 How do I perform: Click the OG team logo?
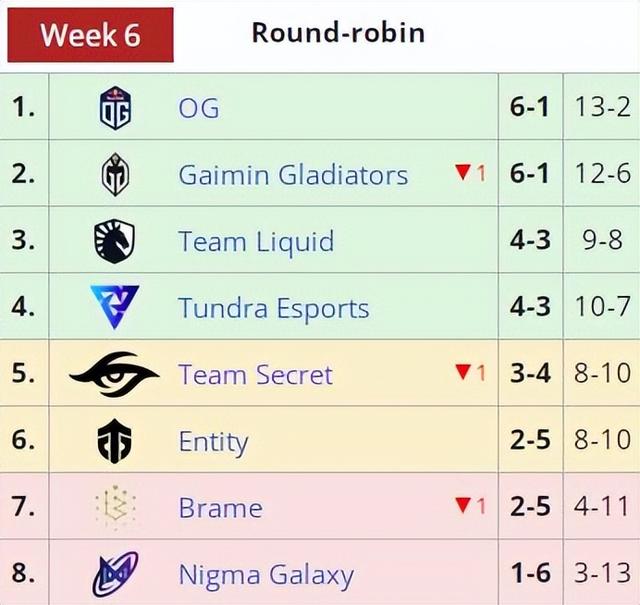116,108
